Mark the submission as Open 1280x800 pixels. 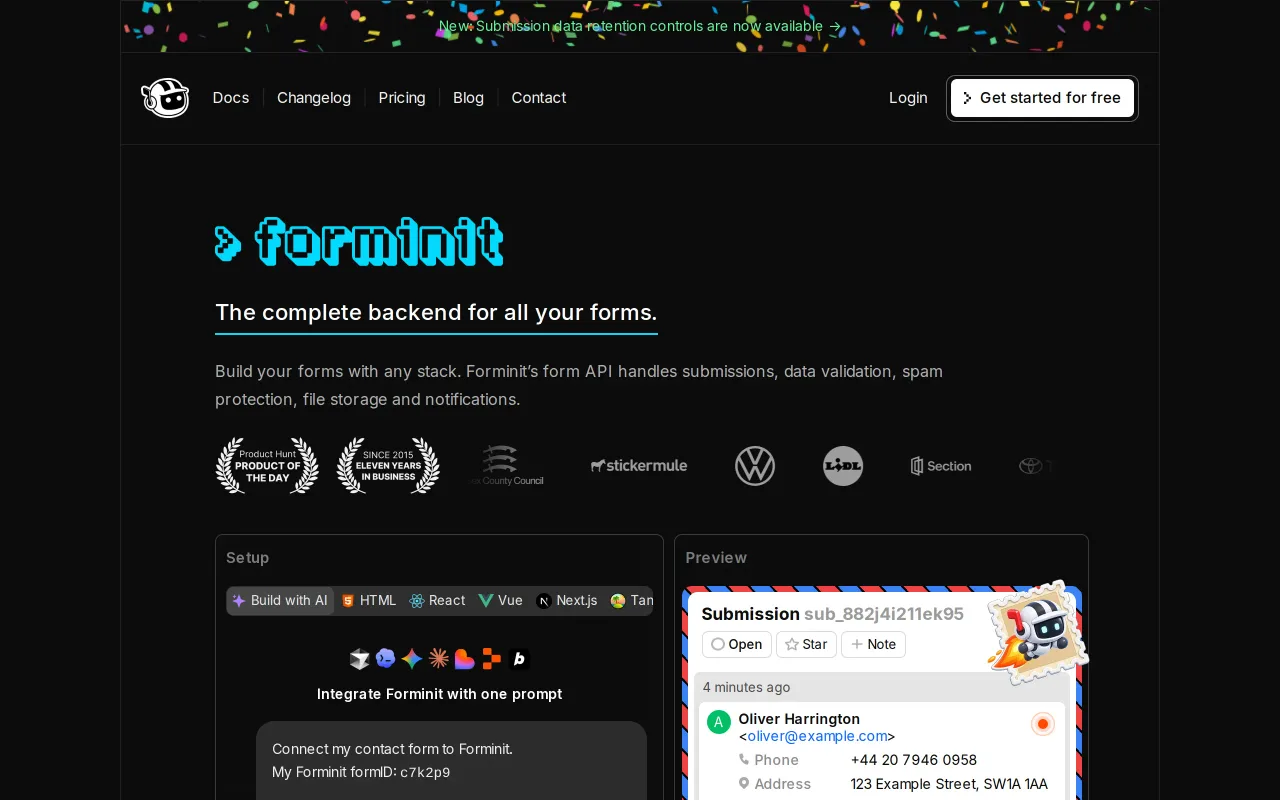(x=737, y=645)
